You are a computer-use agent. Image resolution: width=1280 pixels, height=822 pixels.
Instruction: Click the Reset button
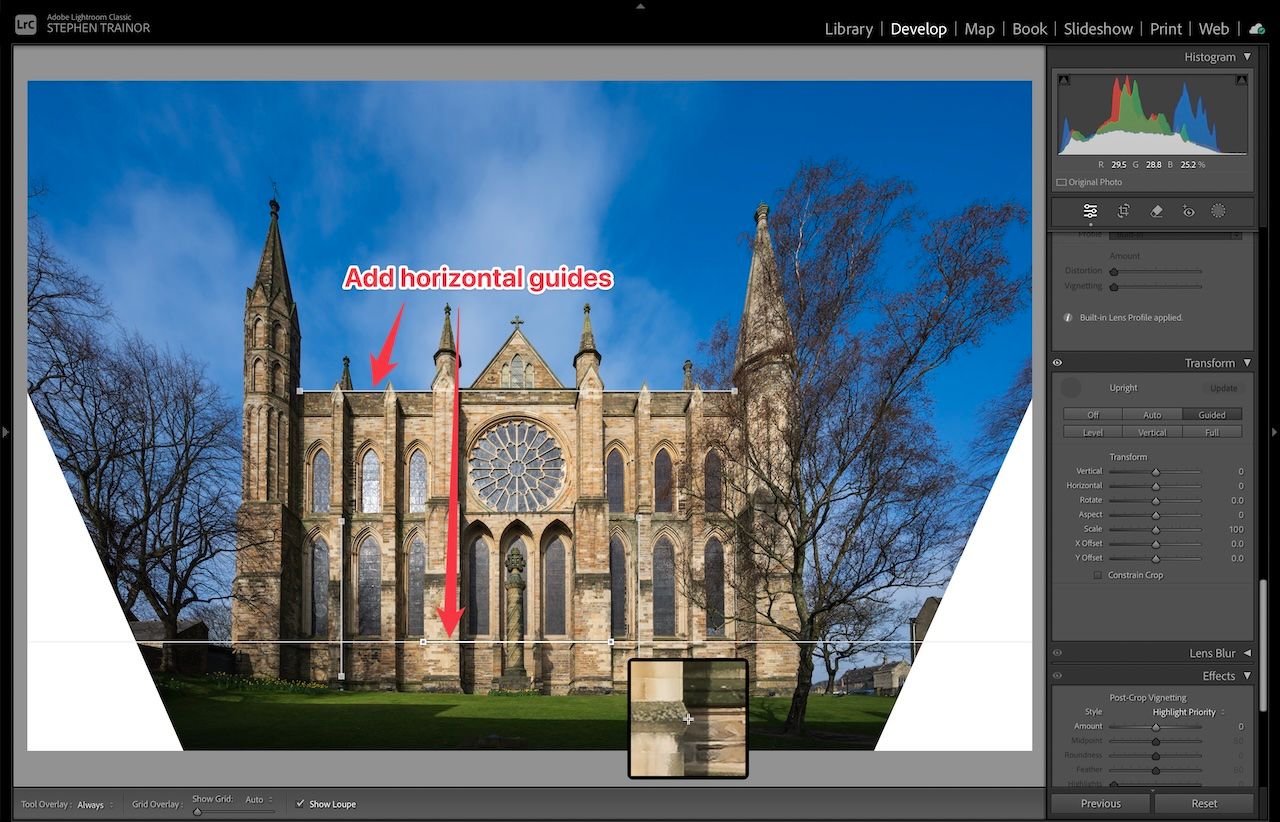point(1204,803)
